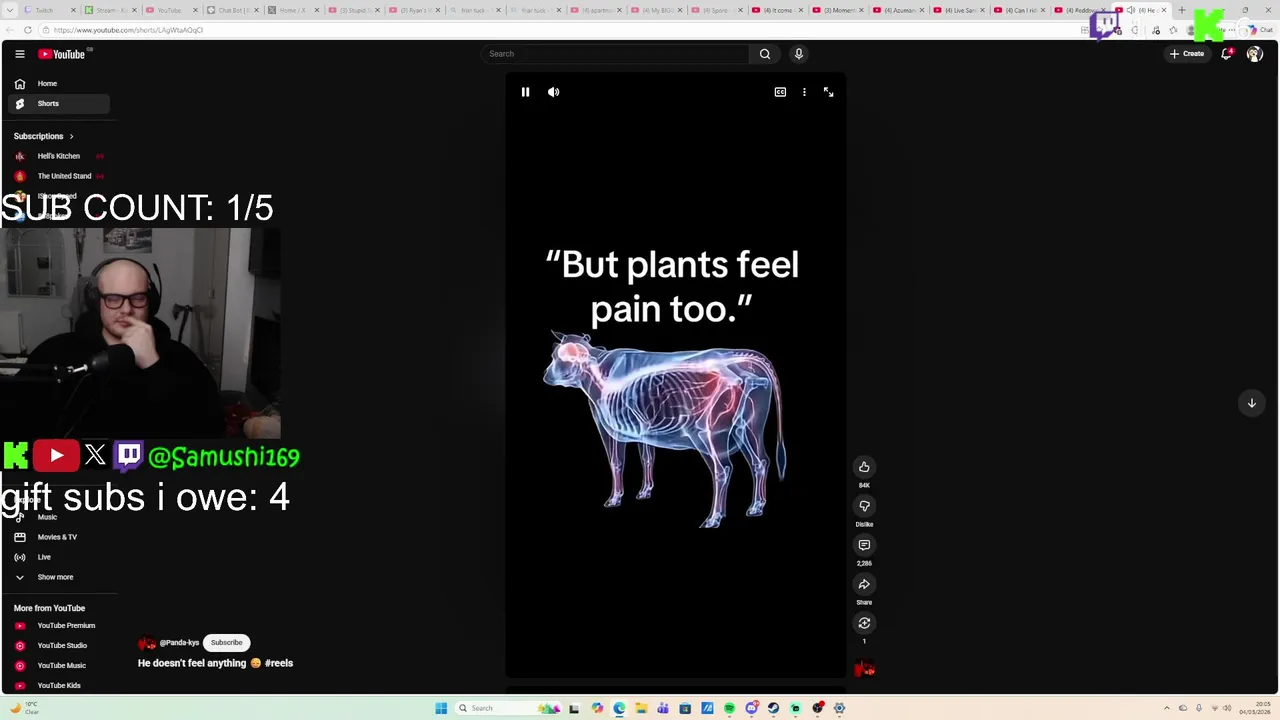Go to the YouTube logo homepage
Screen dimensions: 1280x720
[x=61, y=54]
